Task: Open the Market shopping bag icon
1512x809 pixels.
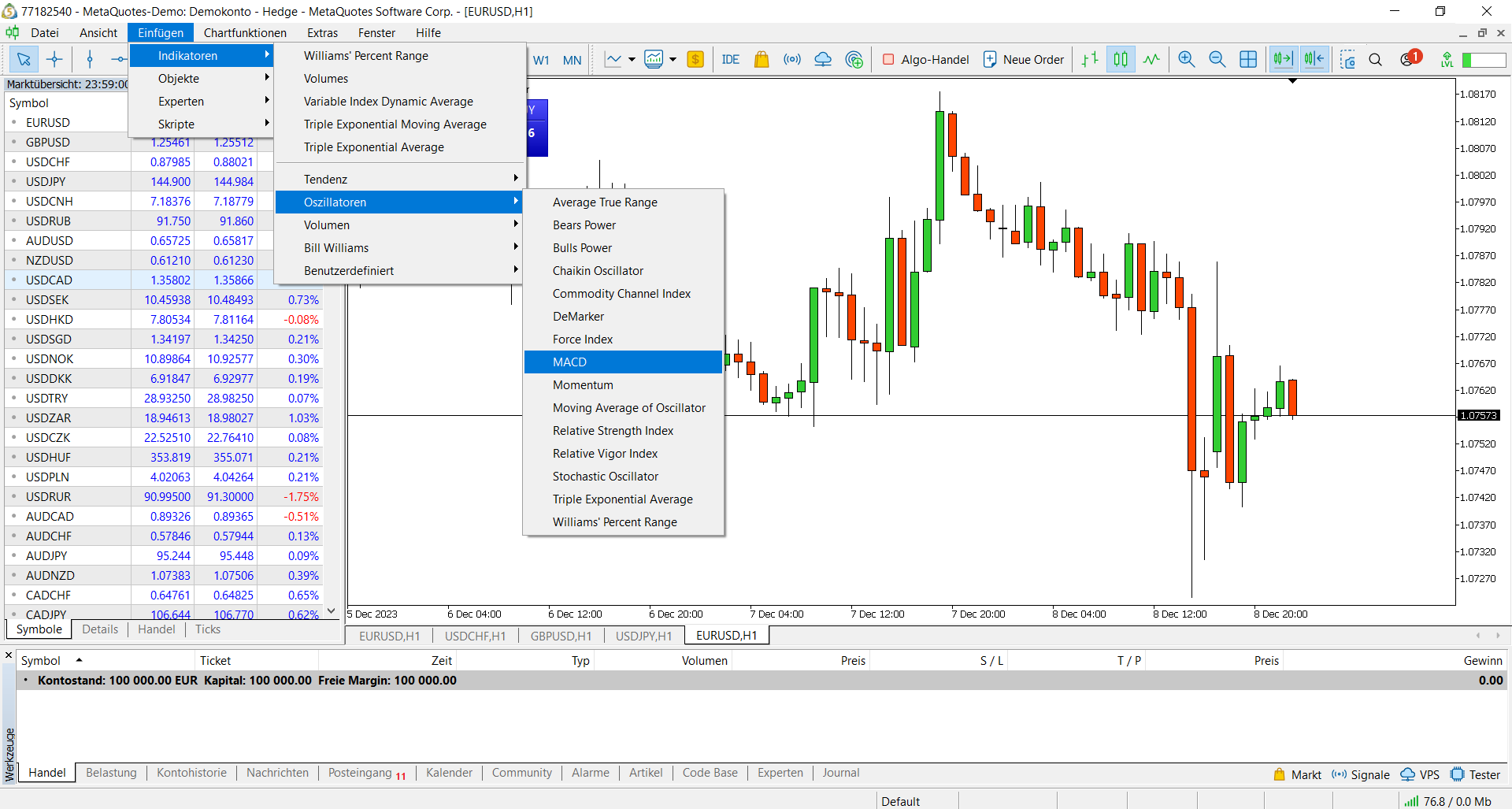Action: coord(762,59)
